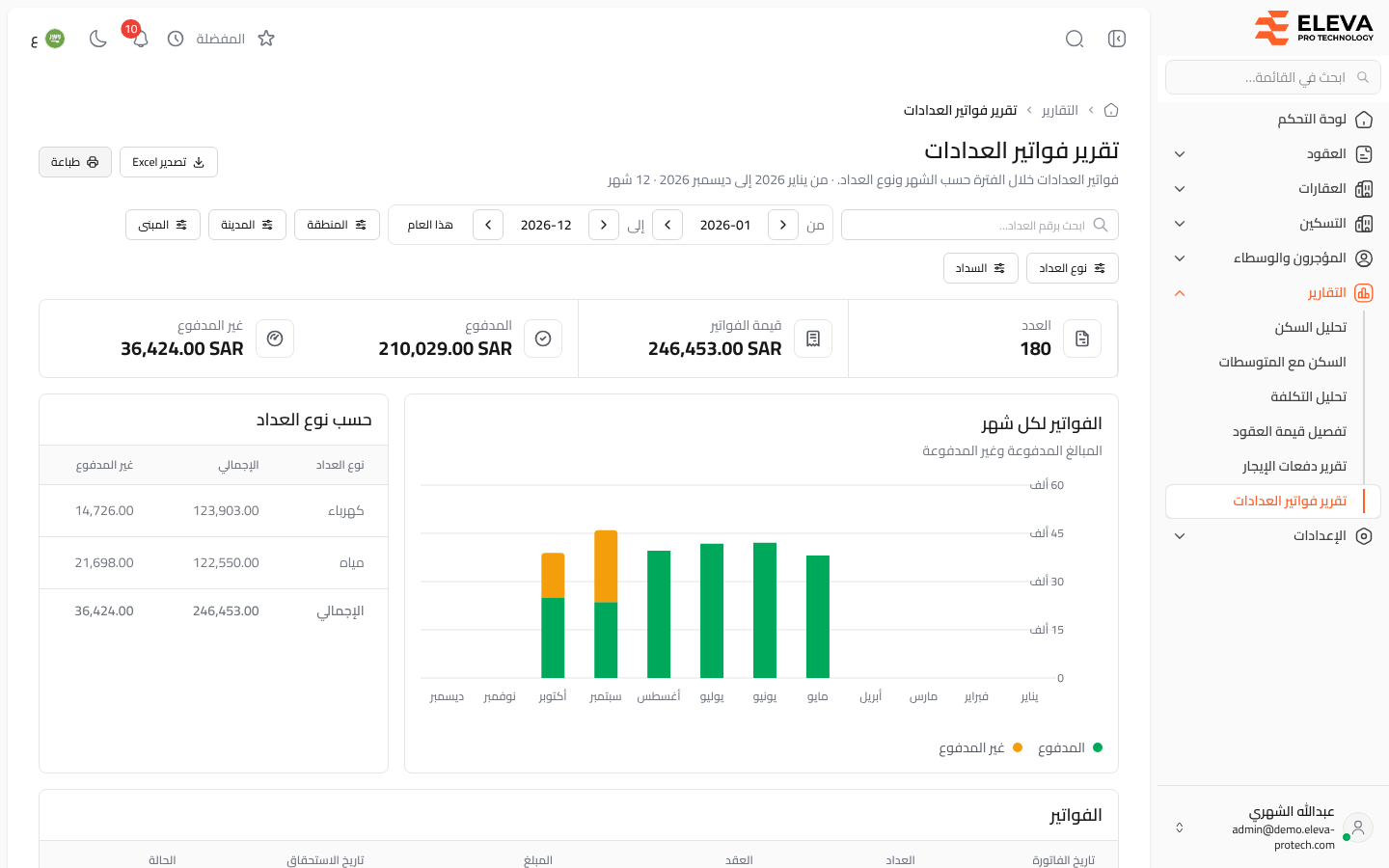Click the invoice count document icon
This screenshot has height=868, width=1389.
(x=1082, y=339)
